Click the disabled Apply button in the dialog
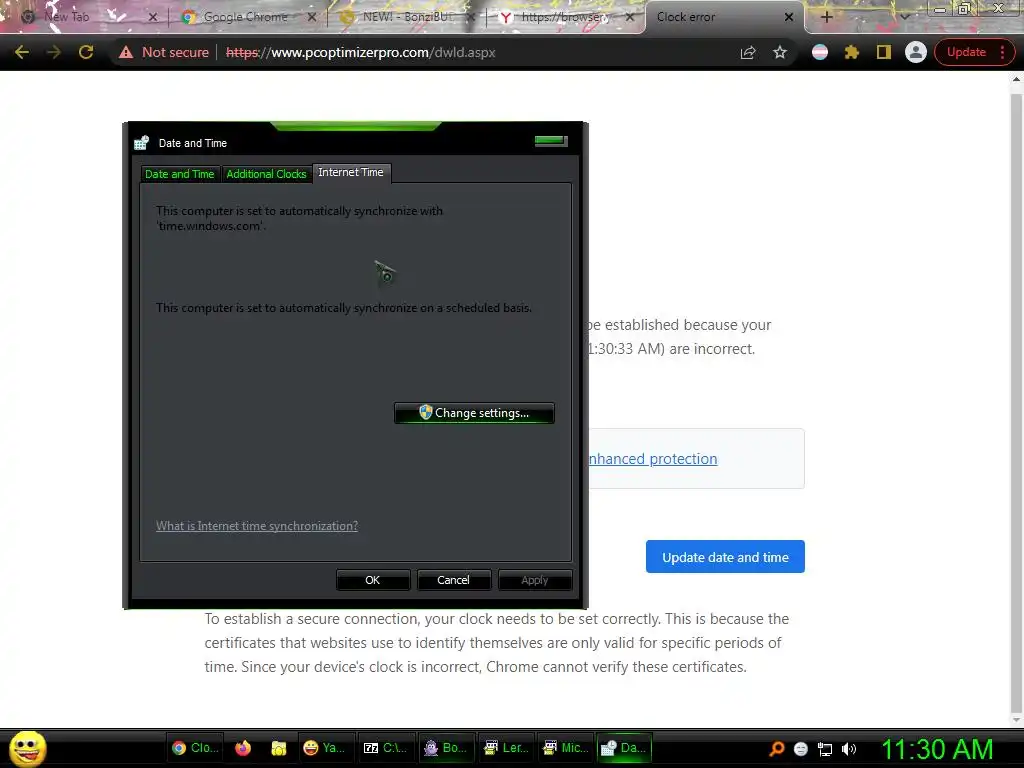Image resolution: width=1024 pixels, height=768 pixels. 534,580
